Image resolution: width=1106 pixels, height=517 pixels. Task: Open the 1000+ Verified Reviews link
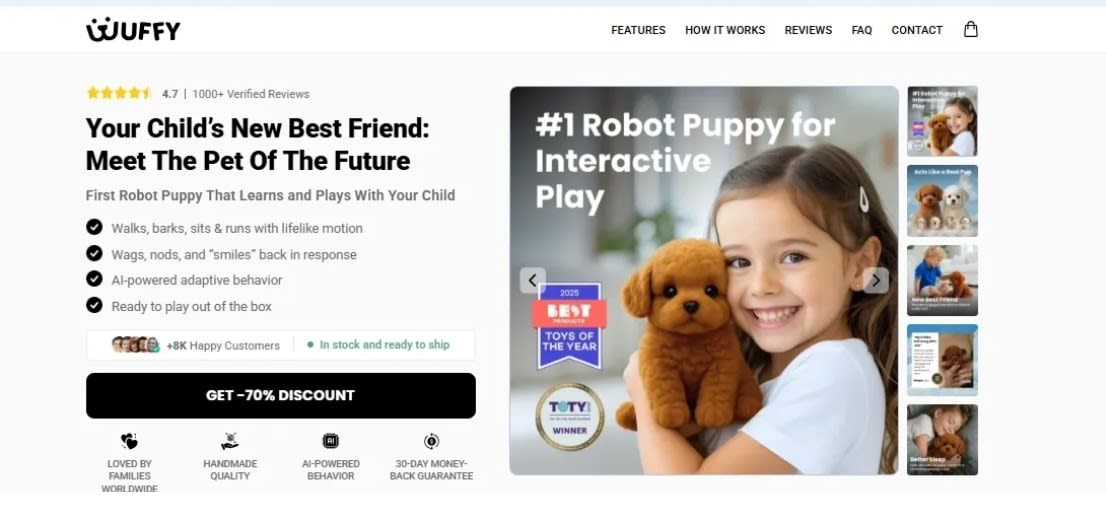[251, 94]
